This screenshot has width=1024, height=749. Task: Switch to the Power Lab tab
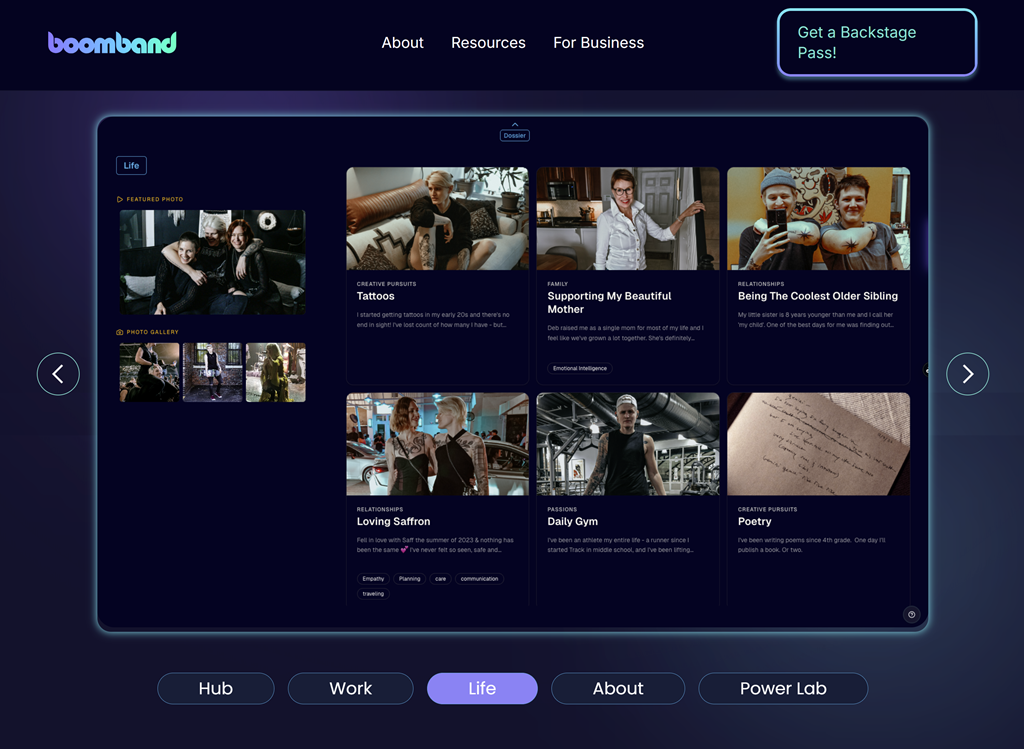[782, 688]
